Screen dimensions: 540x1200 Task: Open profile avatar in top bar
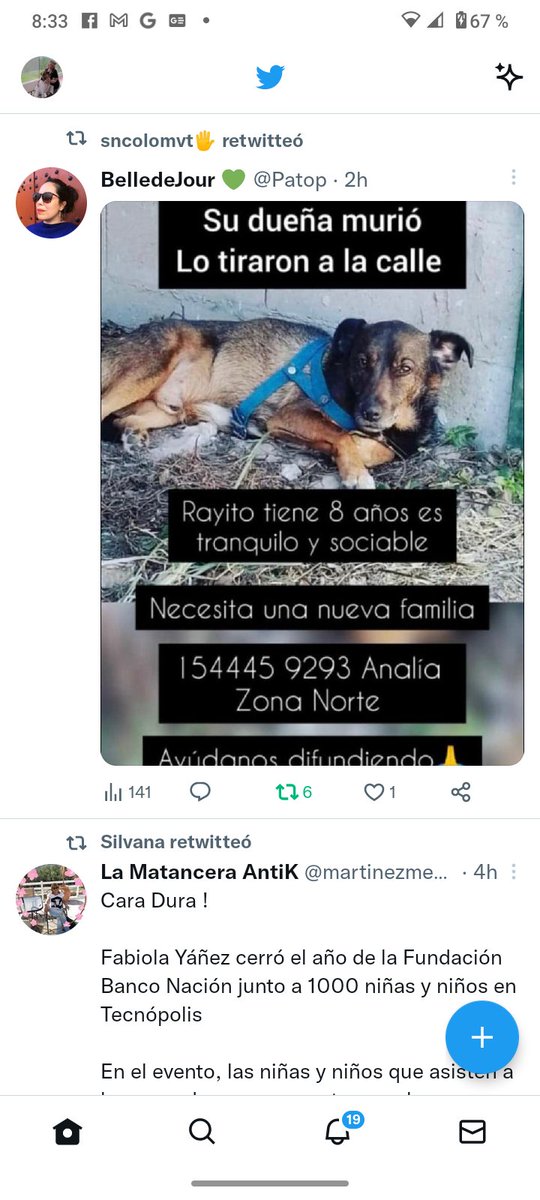tap(42, 77)
